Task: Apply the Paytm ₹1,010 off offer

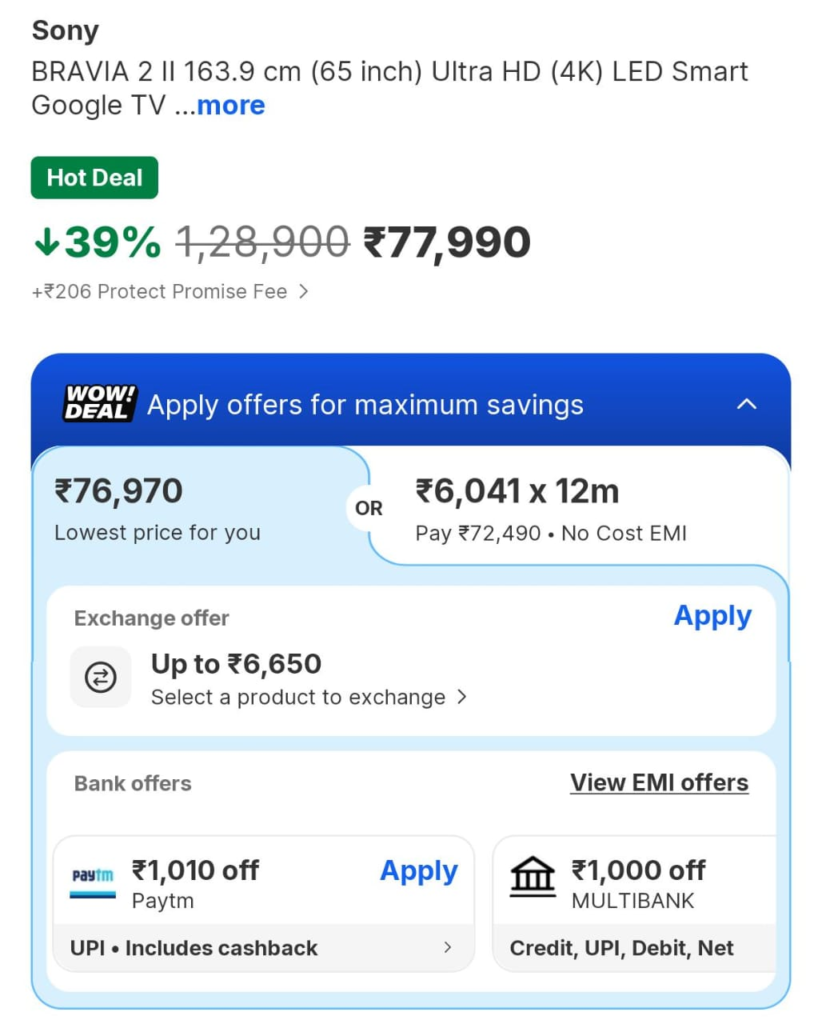Action: point(418,871)
